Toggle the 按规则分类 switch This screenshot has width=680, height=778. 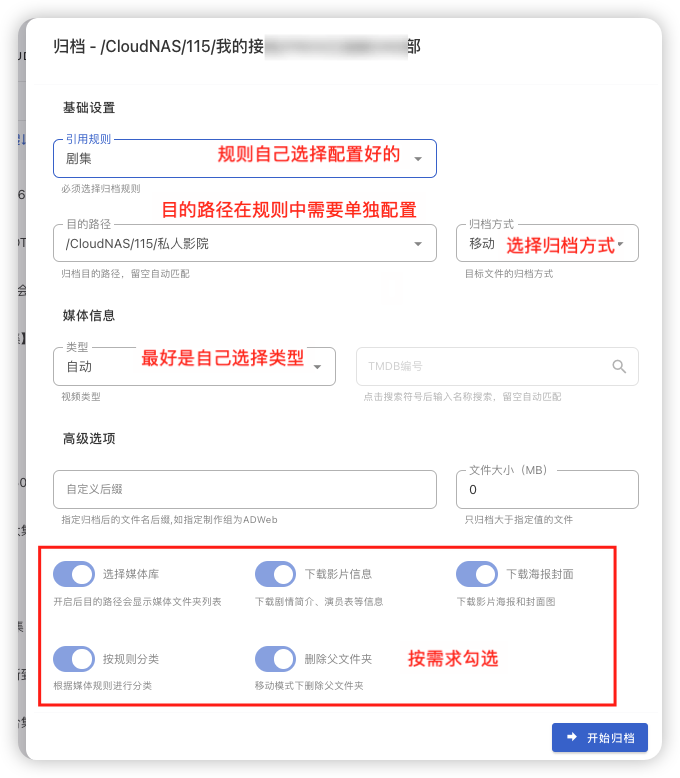74,658
